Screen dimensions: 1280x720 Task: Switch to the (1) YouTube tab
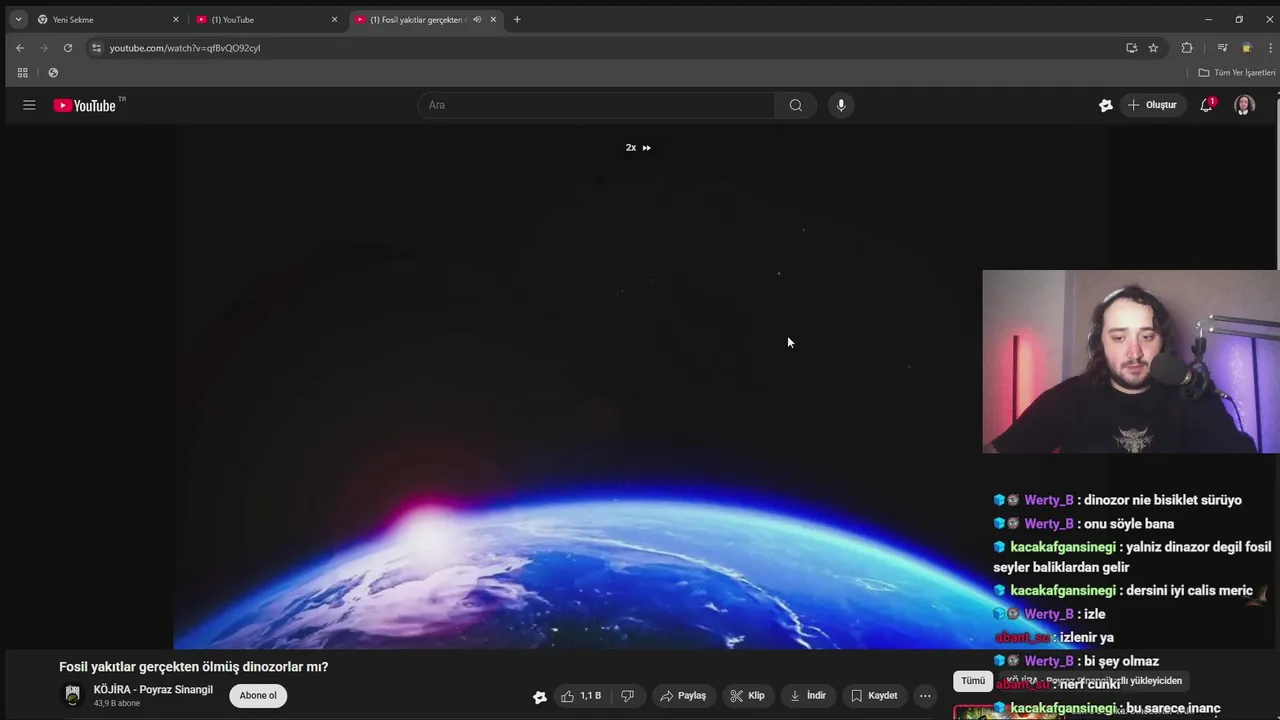[x=265, y=19]
